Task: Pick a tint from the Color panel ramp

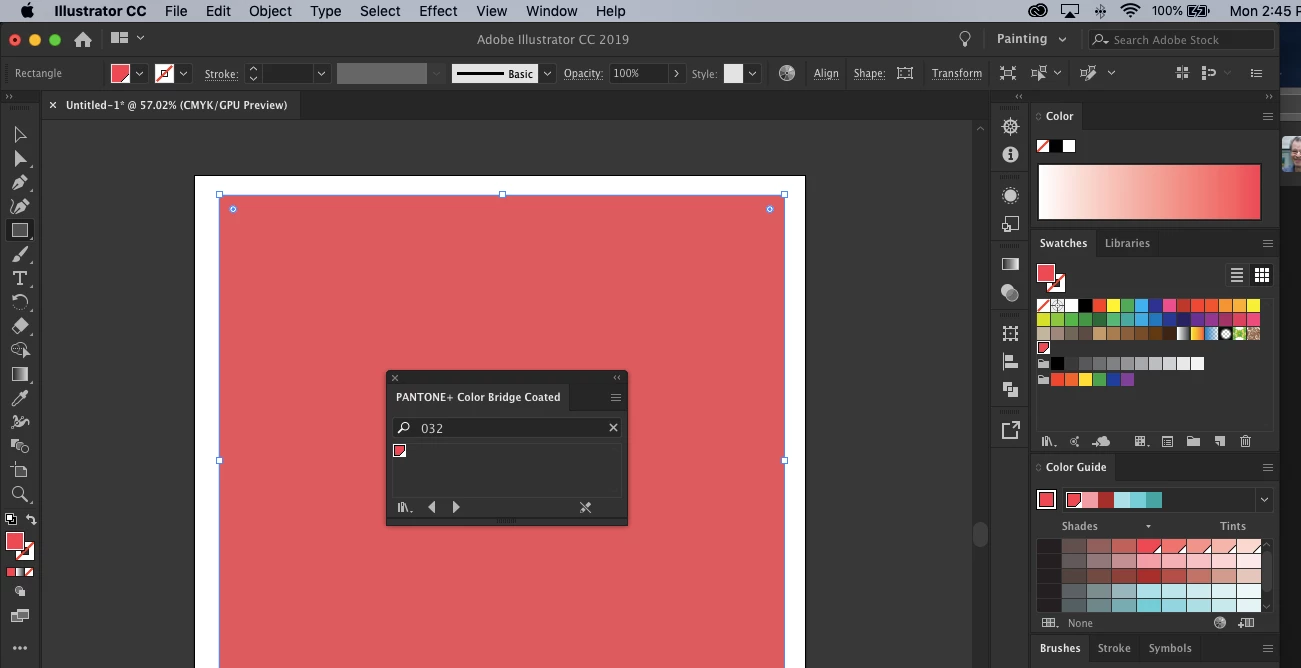Action: (1149, 191)
